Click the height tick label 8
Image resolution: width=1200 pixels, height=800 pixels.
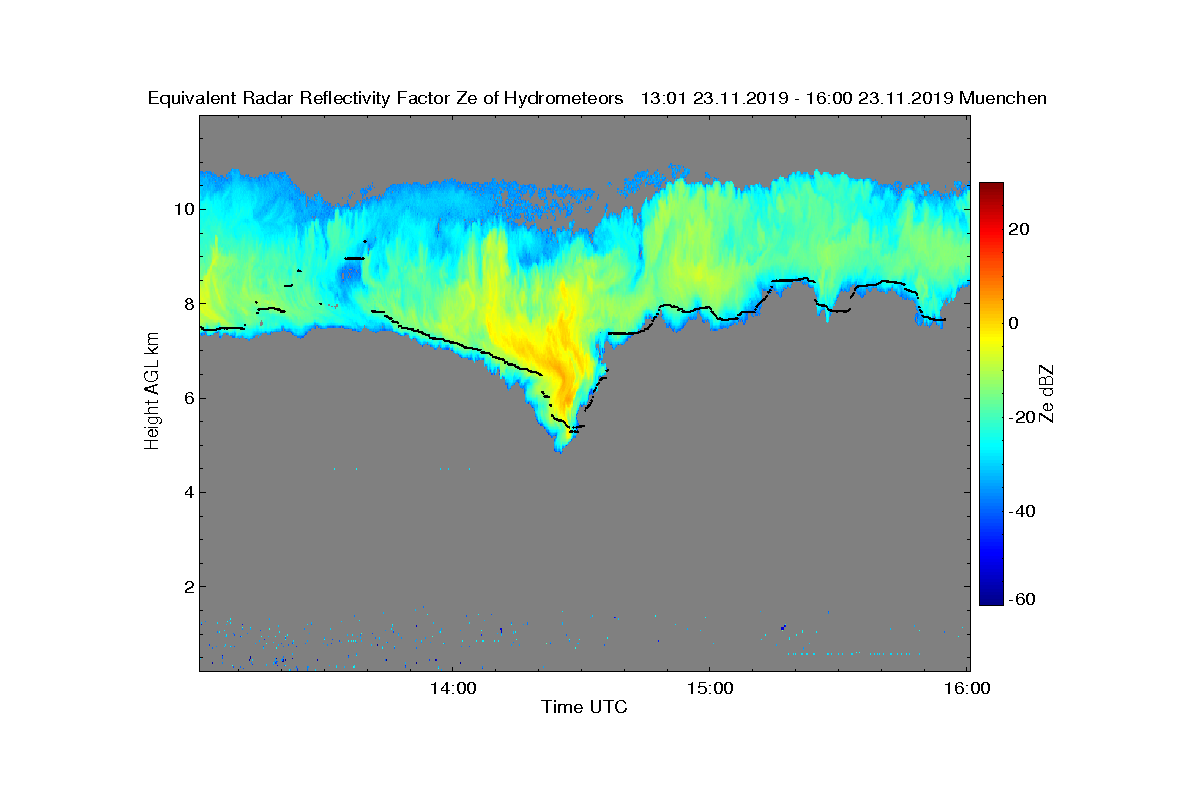pos(187,303)
